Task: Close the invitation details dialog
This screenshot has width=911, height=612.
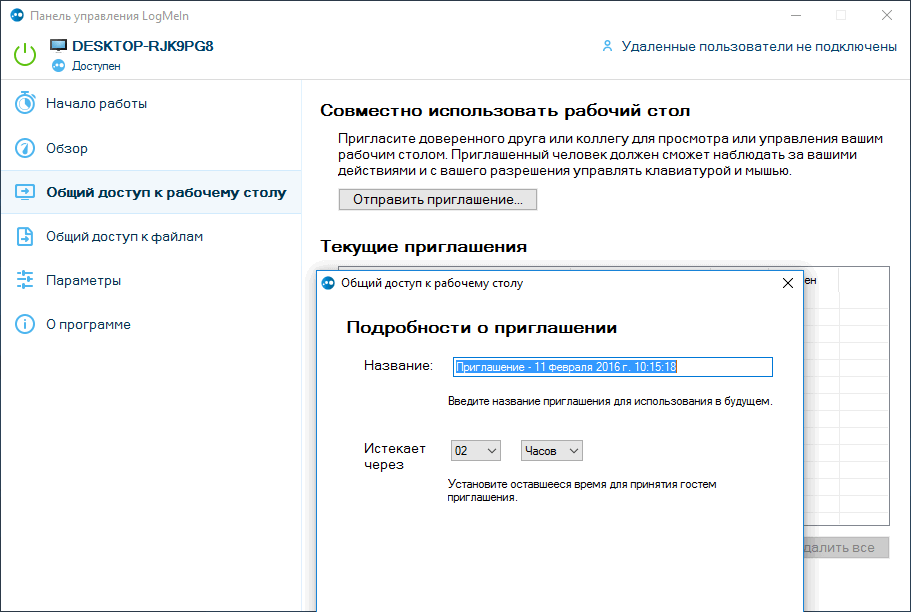Action: coord(788,283)
